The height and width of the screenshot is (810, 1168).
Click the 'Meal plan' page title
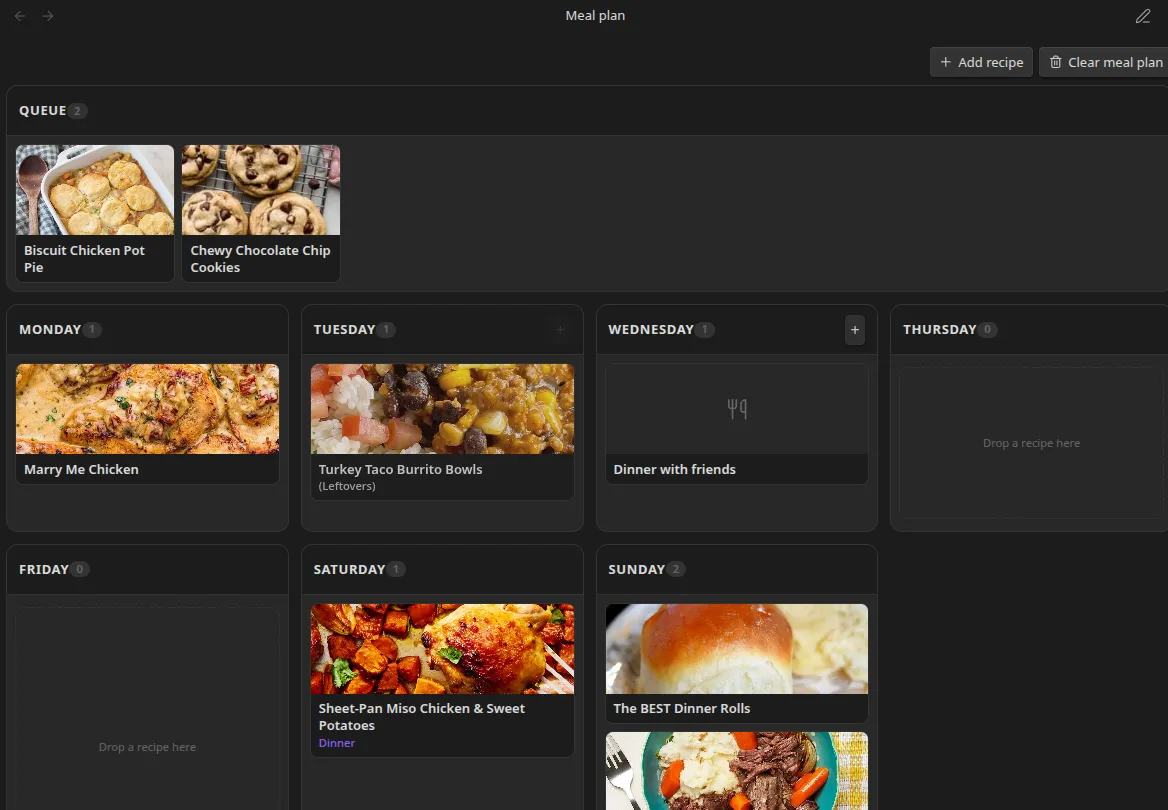[x=595, y=16]
